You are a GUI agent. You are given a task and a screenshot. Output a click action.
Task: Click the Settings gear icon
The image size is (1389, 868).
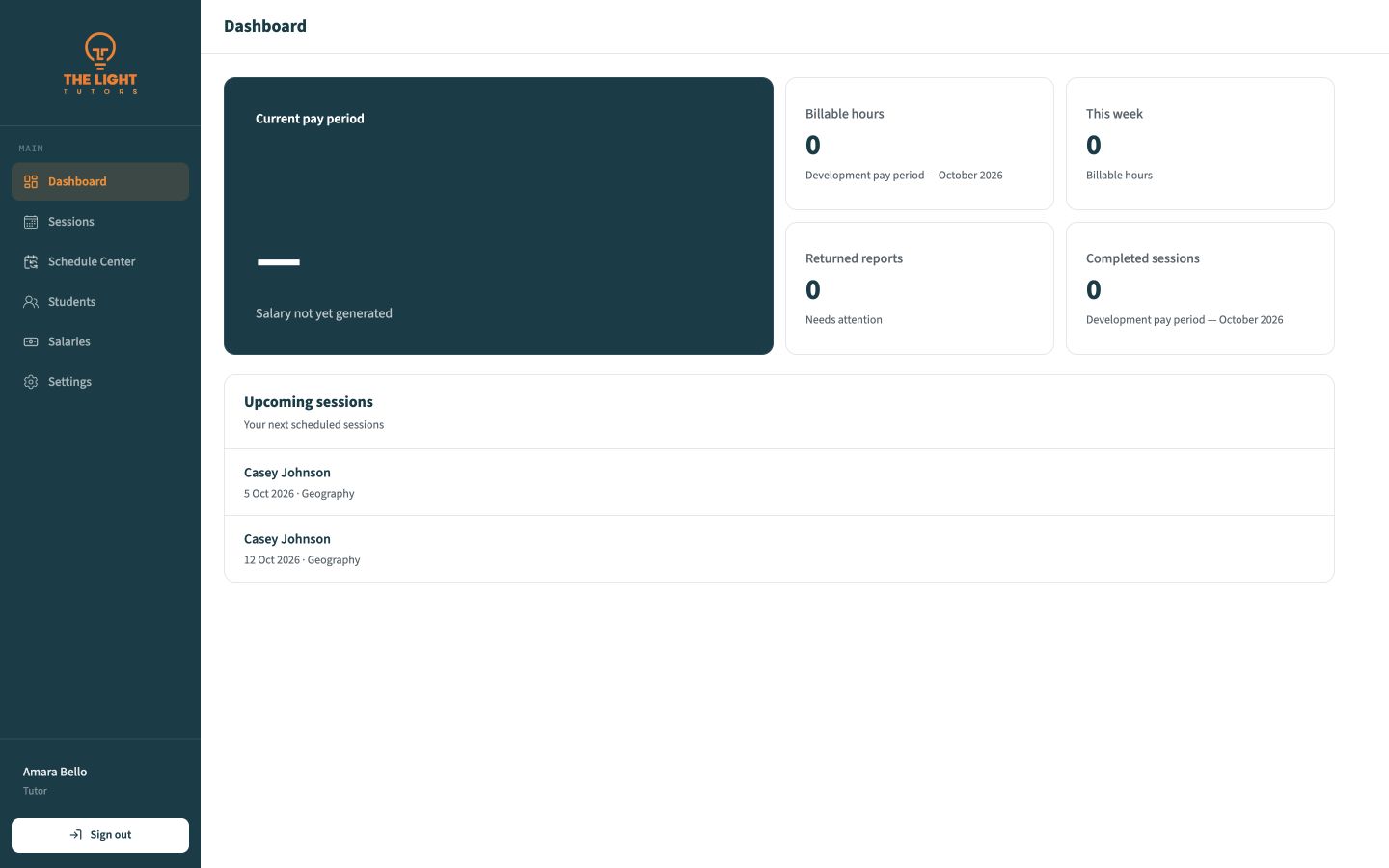(31, 382)
